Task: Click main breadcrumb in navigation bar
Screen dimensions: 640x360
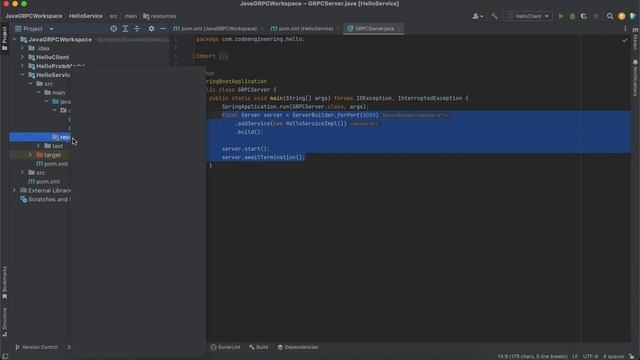Action: click(131, 16)
